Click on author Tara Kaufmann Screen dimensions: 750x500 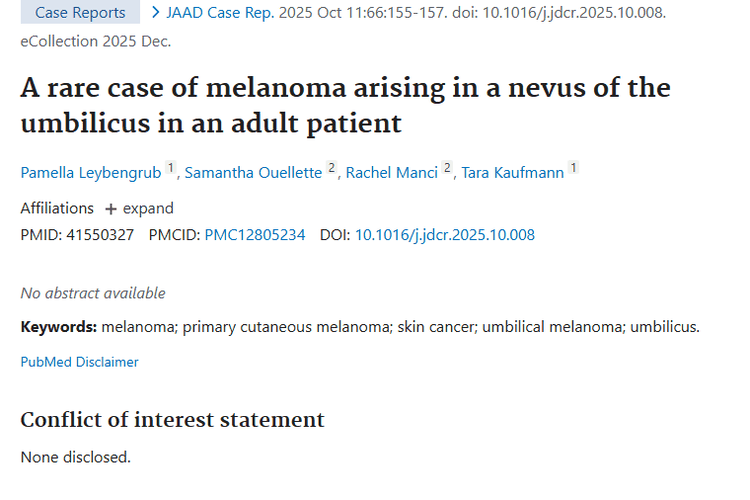tap(514, 173)
